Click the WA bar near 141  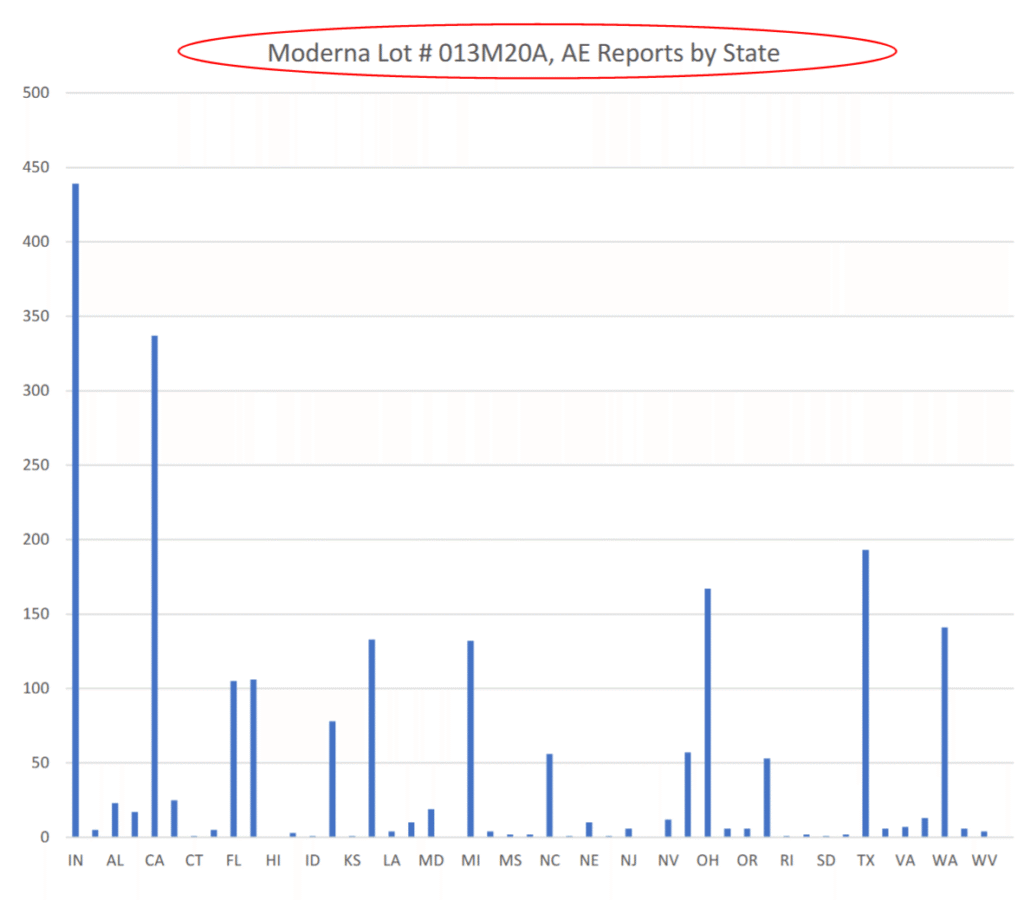[945, 732]
